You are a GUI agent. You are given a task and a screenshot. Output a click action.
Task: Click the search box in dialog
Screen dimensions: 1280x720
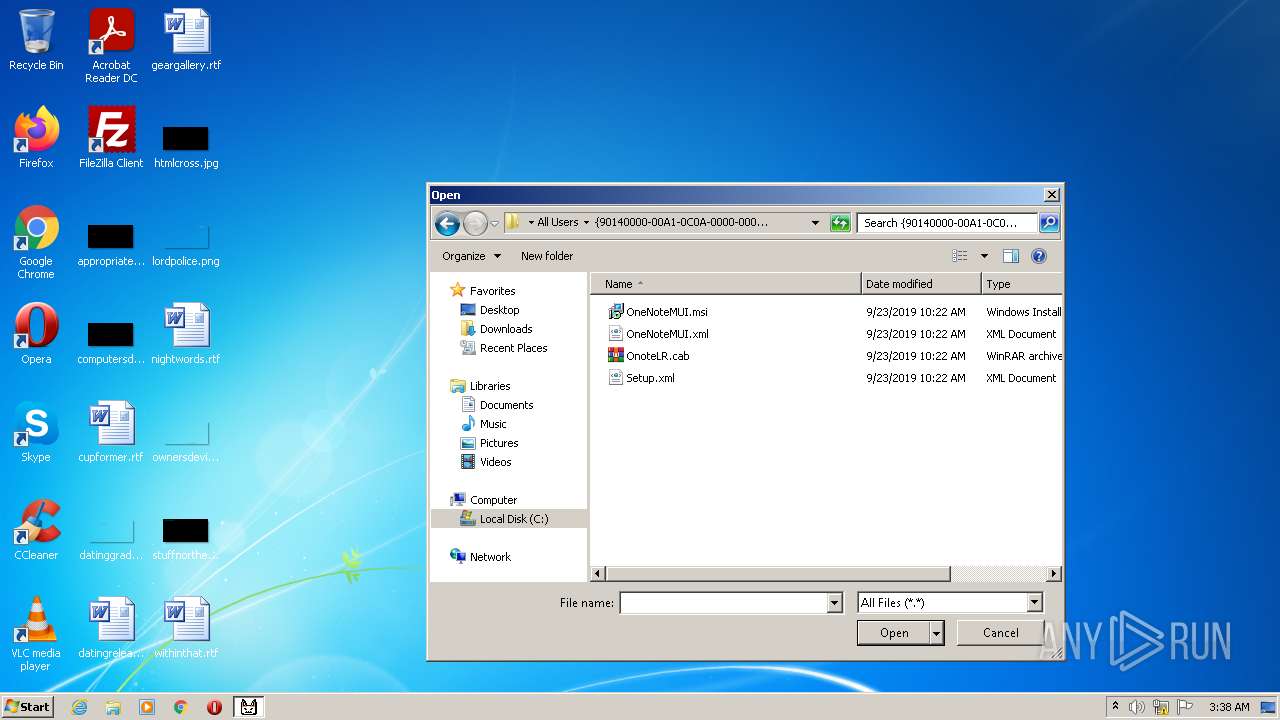947,223
